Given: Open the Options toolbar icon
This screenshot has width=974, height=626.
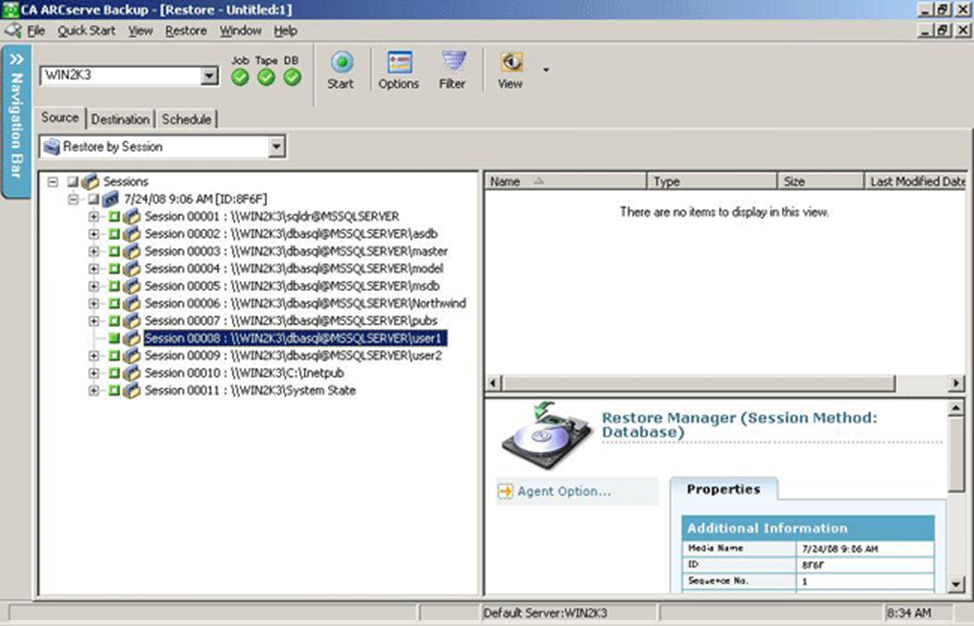Looking at the screenshot, I should [x=399, y=62].
